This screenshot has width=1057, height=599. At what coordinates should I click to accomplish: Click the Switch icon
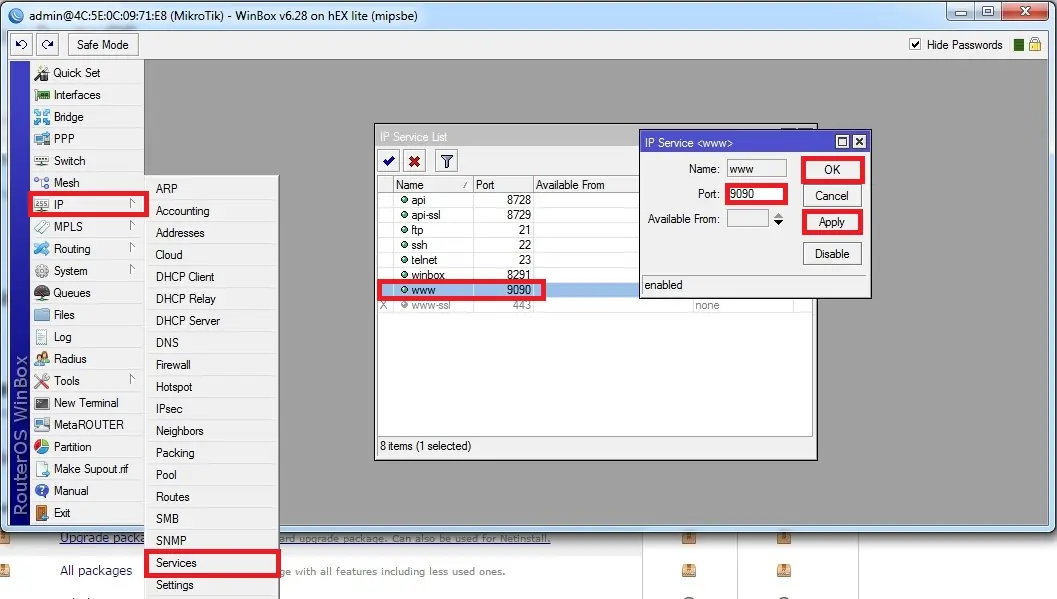coord(42,161)
